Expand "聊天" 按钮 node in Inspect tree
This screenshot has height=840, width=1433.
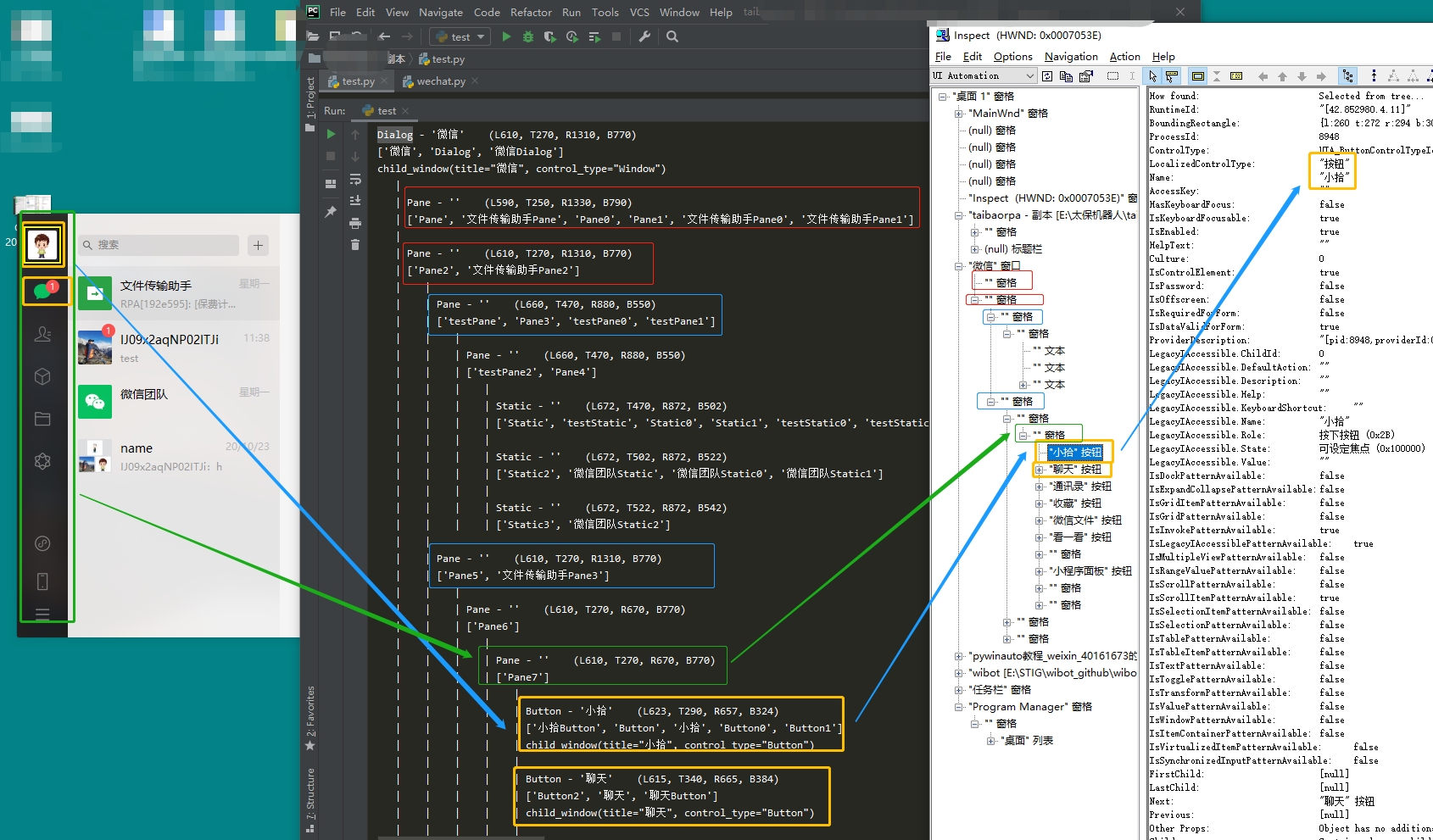(x=1039, y=470)
